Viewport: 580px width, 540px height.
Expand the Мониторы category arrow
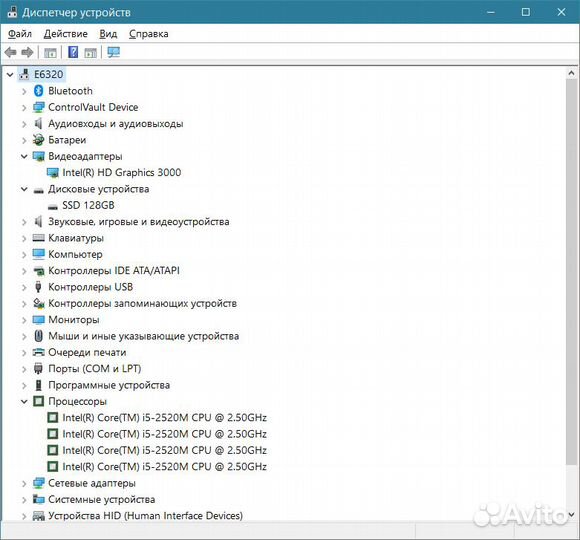click(x=24, y=320)
